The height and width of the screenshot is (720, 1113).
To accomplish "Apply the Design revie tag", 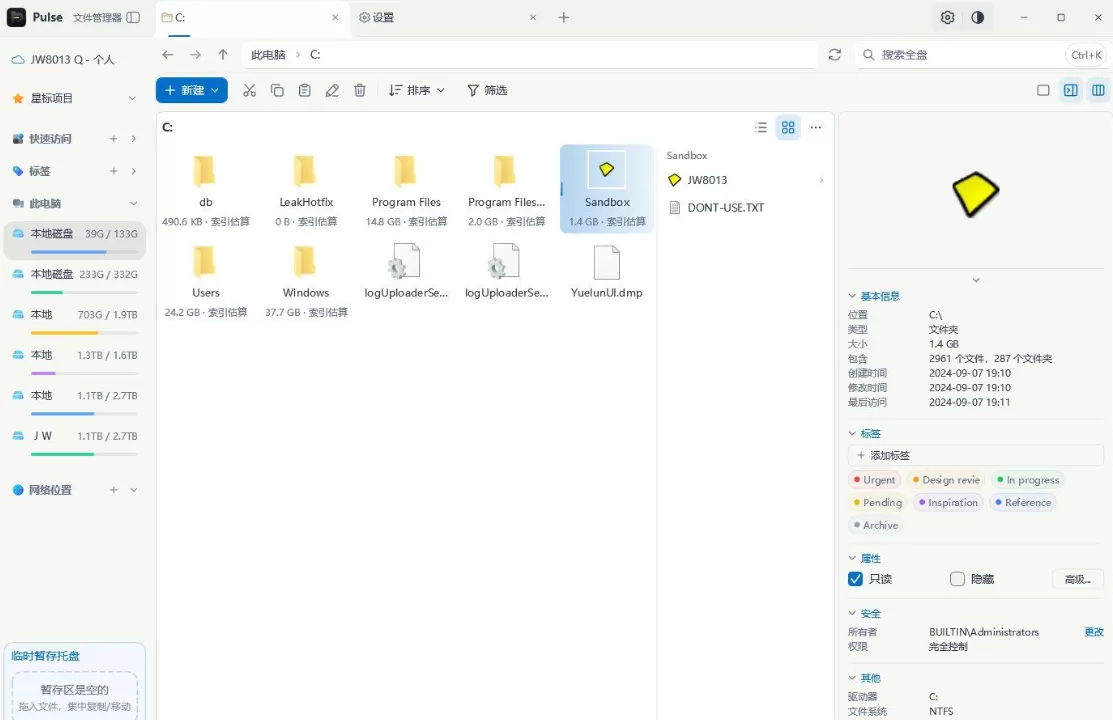I will pyautogui.click(x=946, y=480).
